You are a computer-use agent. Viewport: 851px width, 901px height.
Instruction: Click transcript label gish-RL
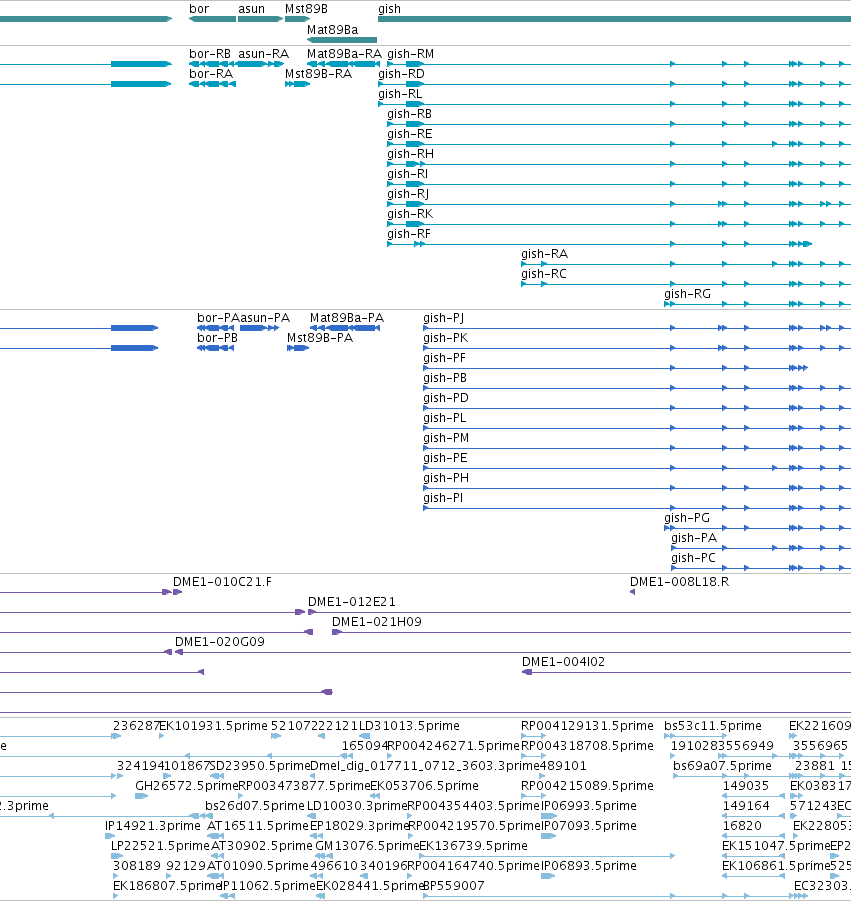pyautogui.click(x=400, y=94)
